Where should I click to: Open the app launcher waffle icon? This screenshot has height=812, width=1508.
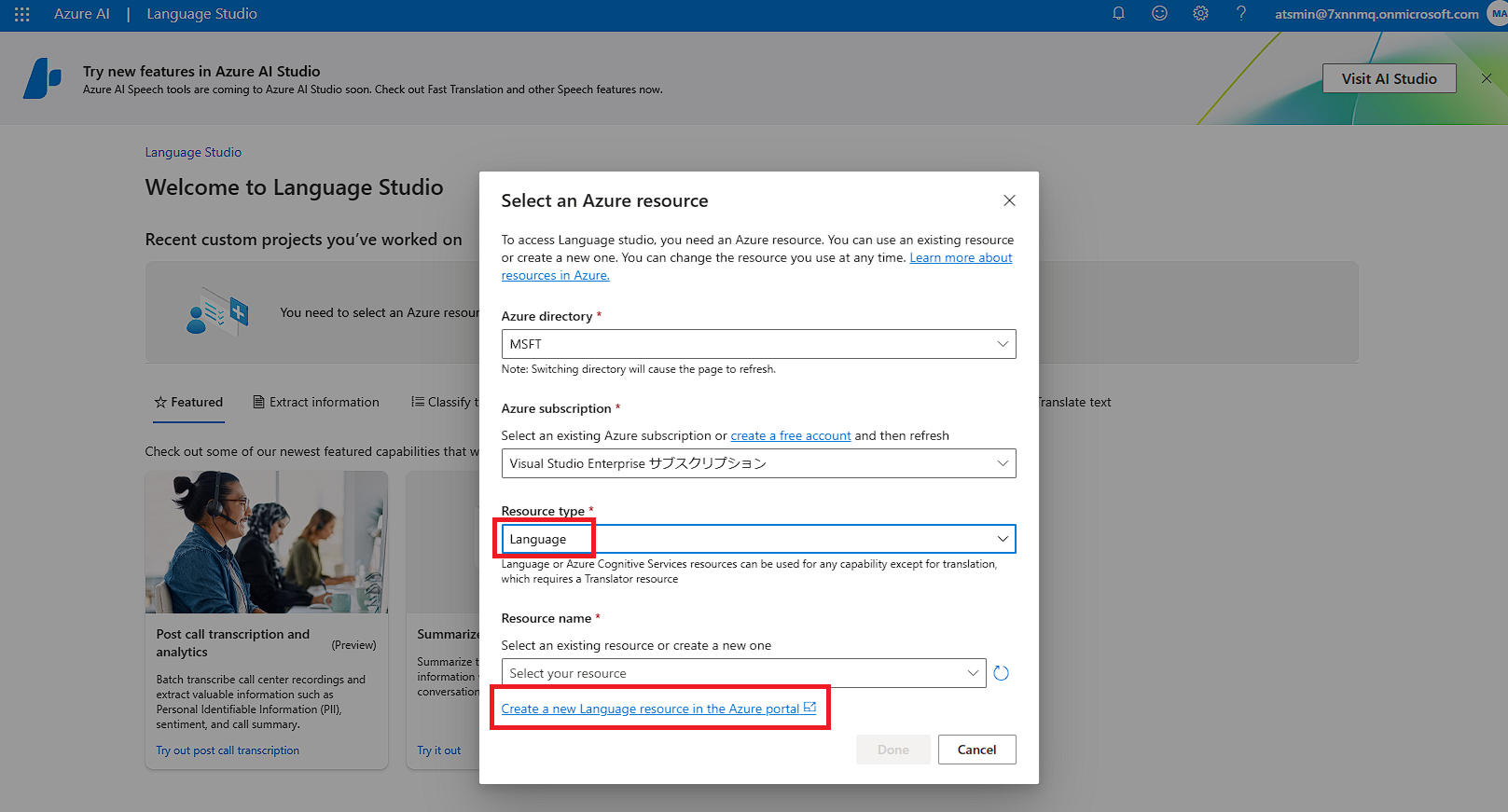coord(22,14)
